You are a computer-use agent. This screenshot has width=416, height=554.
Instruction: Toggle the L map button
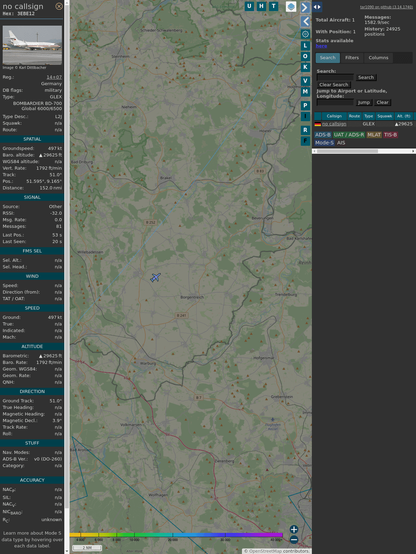tap(305, 46)
